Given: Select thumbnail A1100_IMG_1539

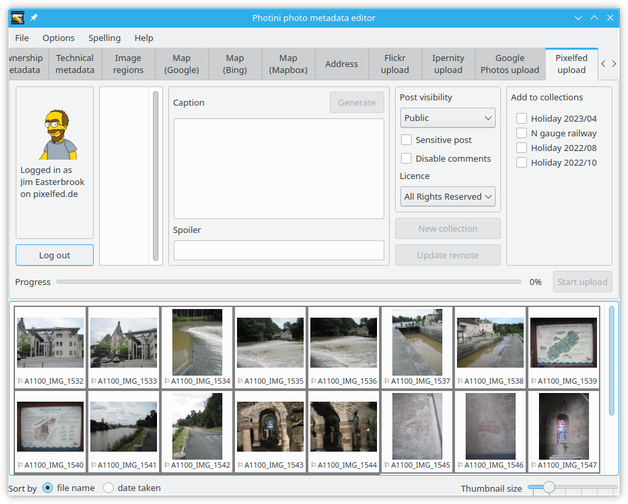Looking at the screenshot, I should pyautogui.click(x=564, y=347).
